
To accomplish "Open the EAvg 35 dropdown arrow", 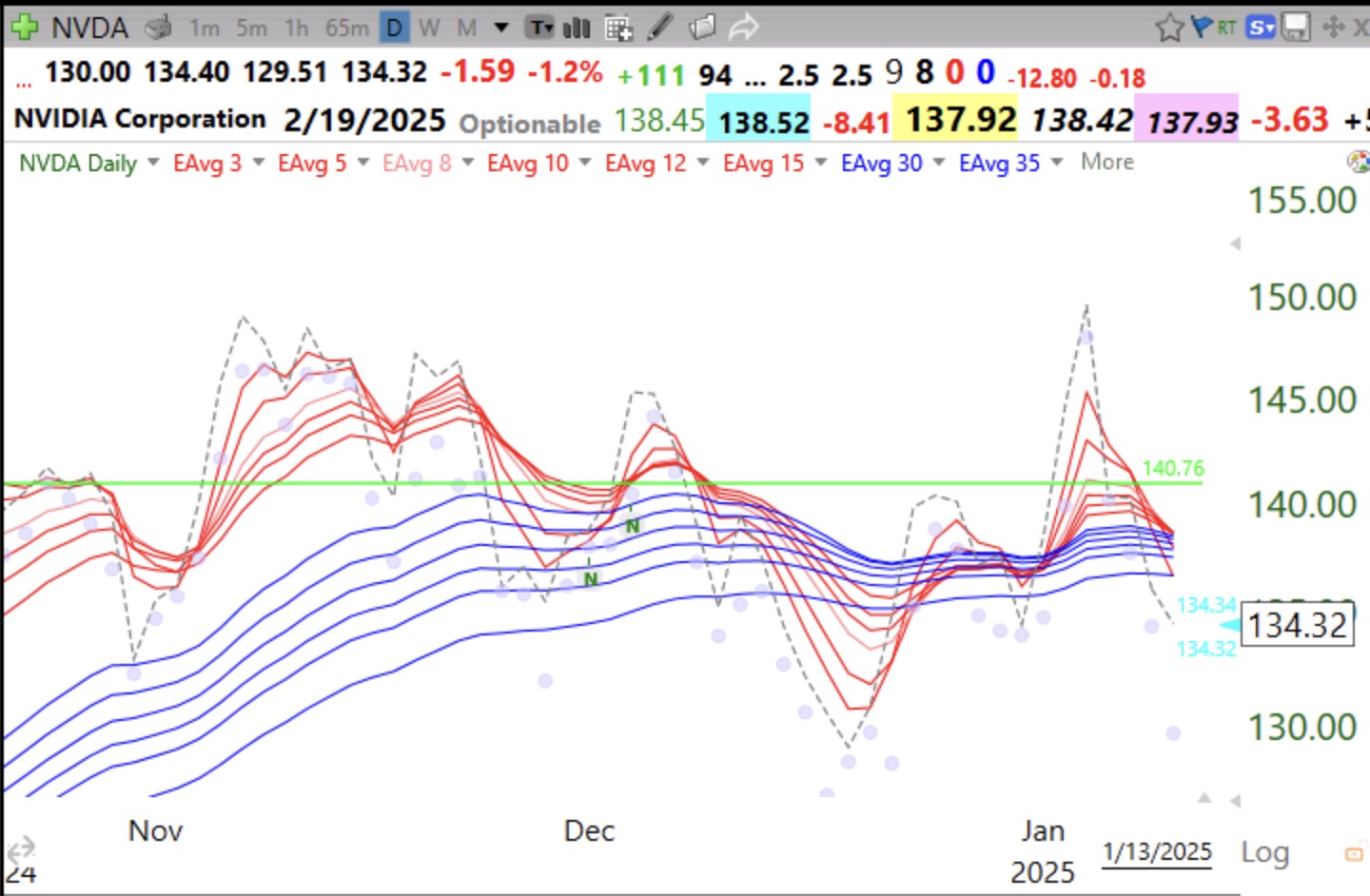I will pyautogui.click(x=1056, y=163).
